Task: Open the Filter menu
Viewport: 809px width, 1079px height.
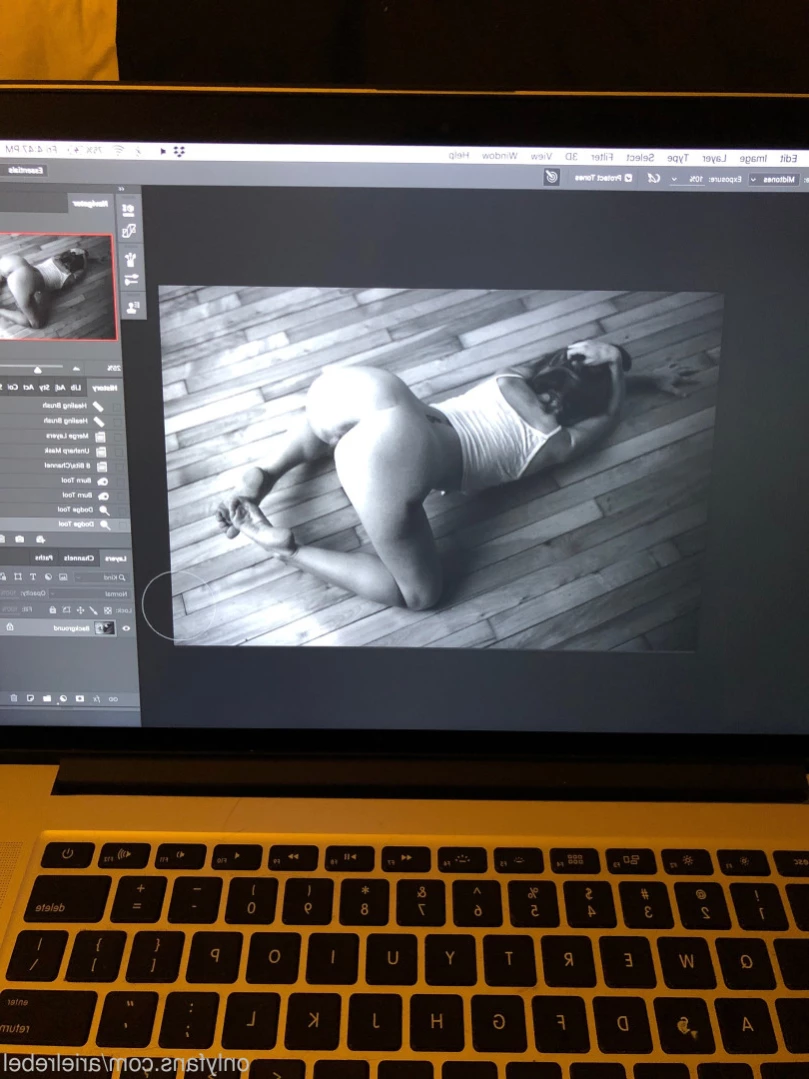Action: (x=602, y=158)
